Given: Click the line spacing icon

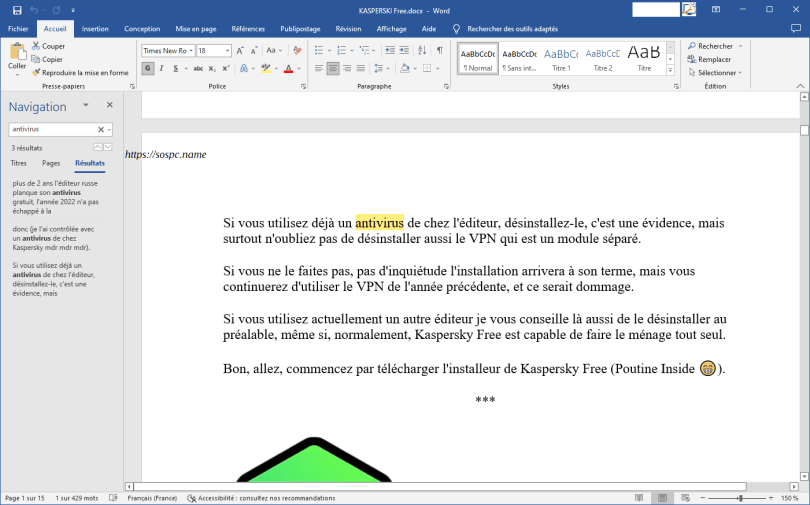Looking at the screenshot, I should point(378,68).
